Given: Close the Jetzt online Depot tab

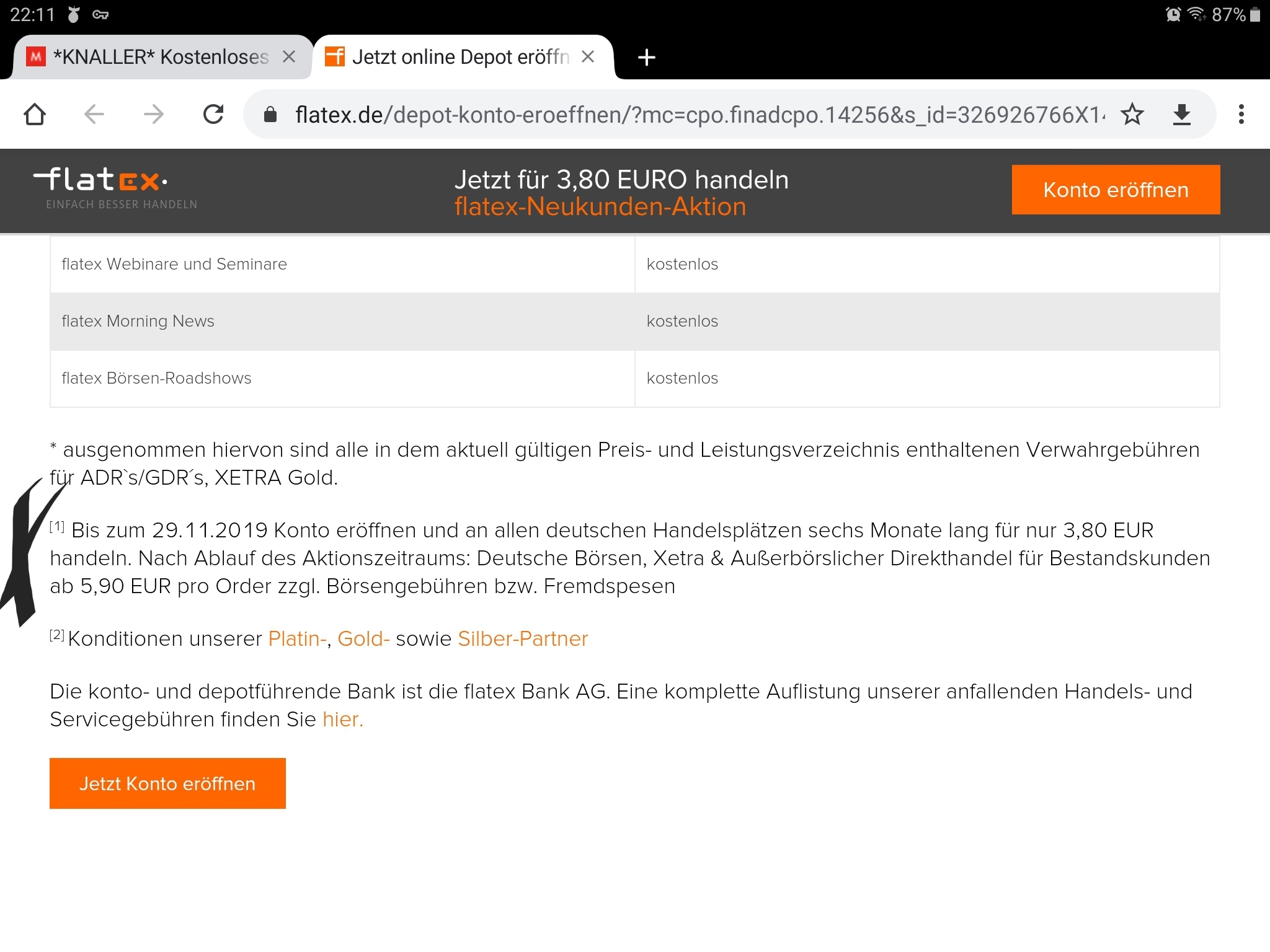Looking at the screenshot, I should (x=588, y=57).
